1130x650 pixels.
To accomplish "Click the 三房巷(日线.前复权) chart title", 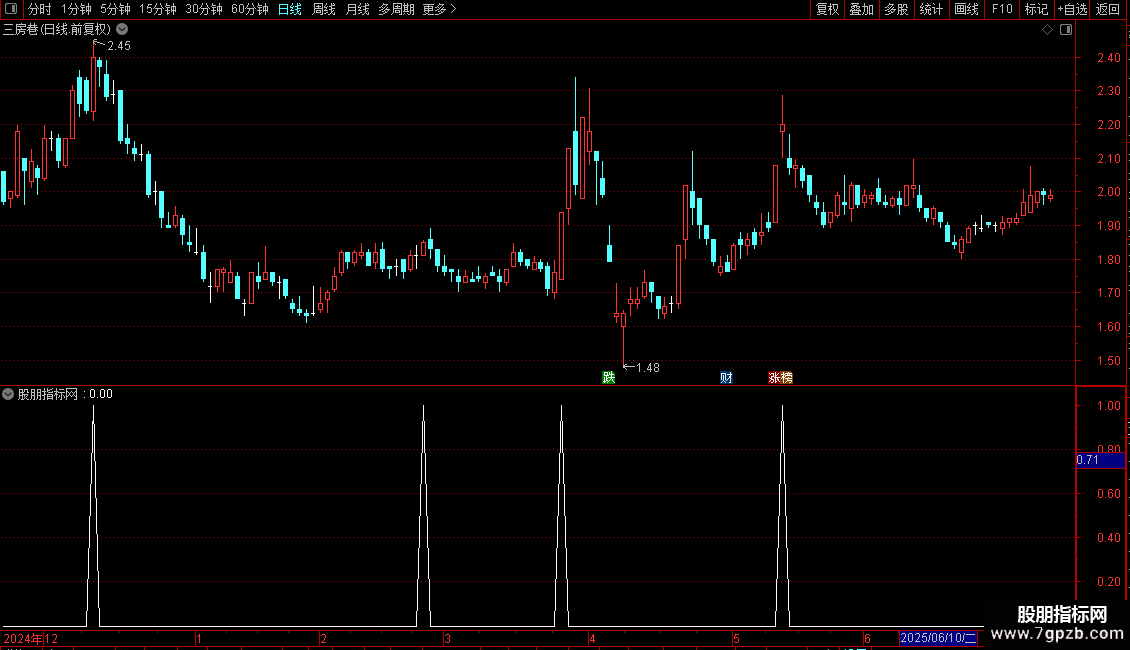I will click(x=57, y=30).
